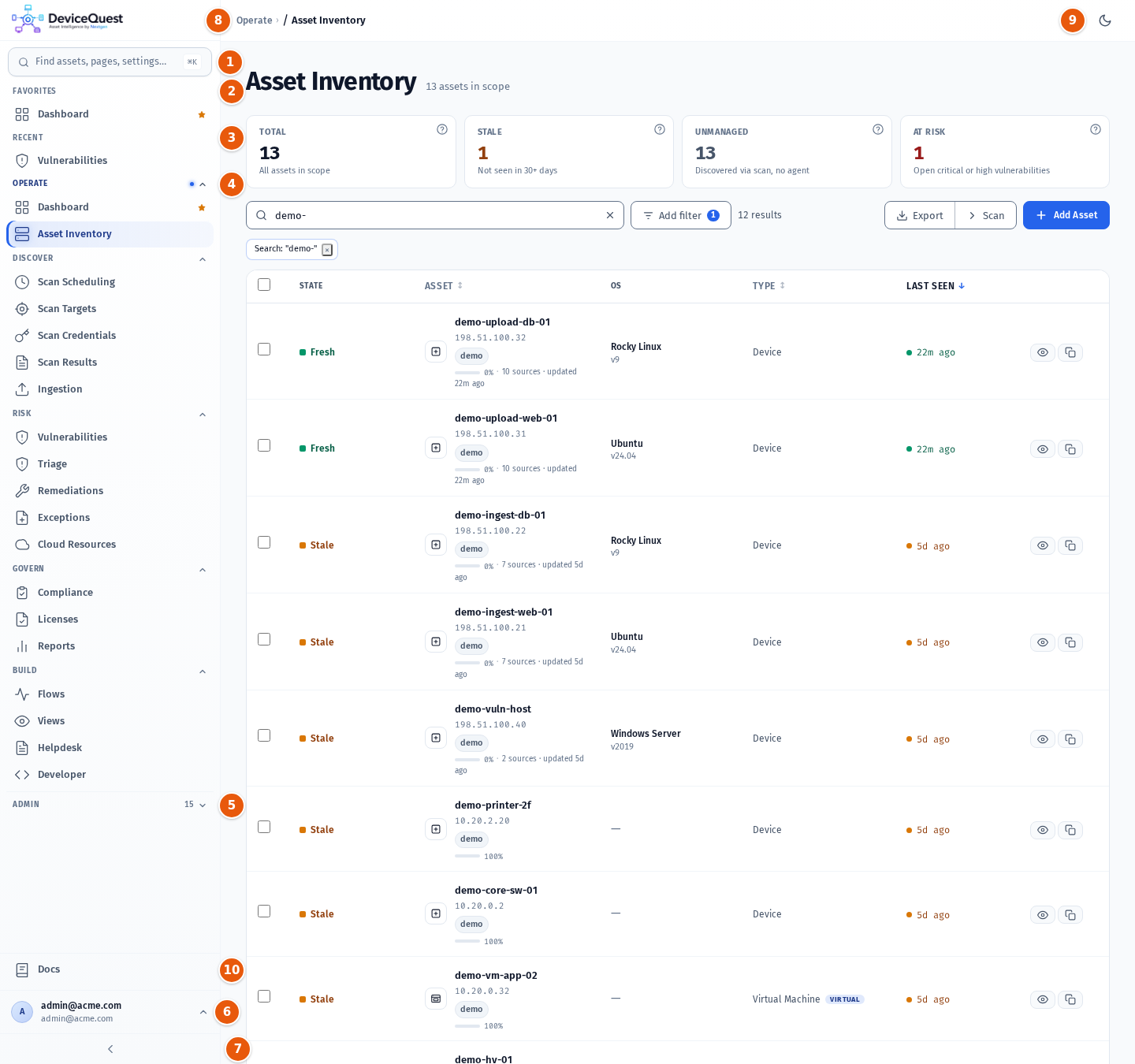Click the Export button

[920, 215]
